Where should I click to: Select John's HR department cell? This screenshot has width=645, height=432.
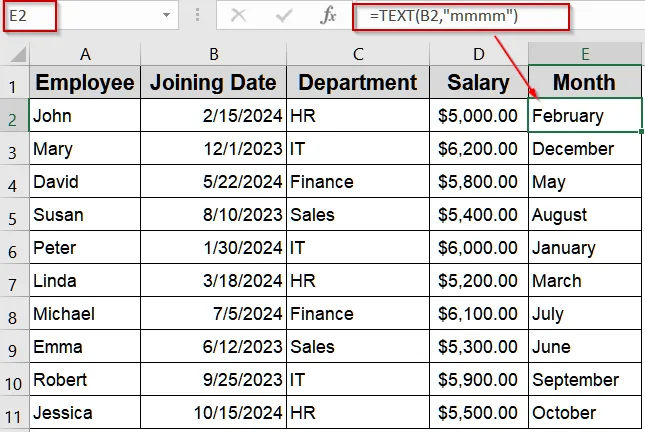pos(358,116)
